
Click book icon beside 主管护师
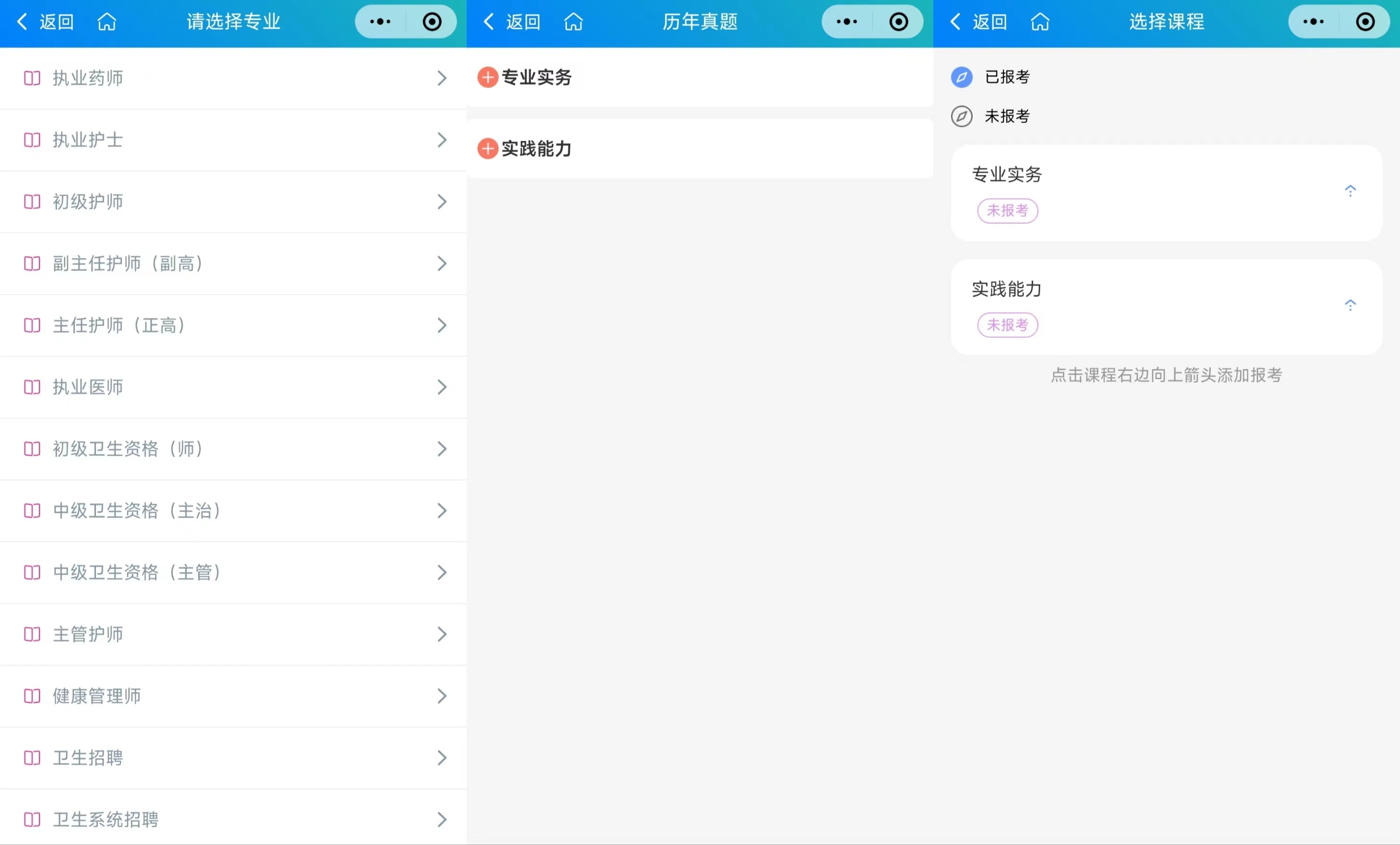click(x=32, y=634)
